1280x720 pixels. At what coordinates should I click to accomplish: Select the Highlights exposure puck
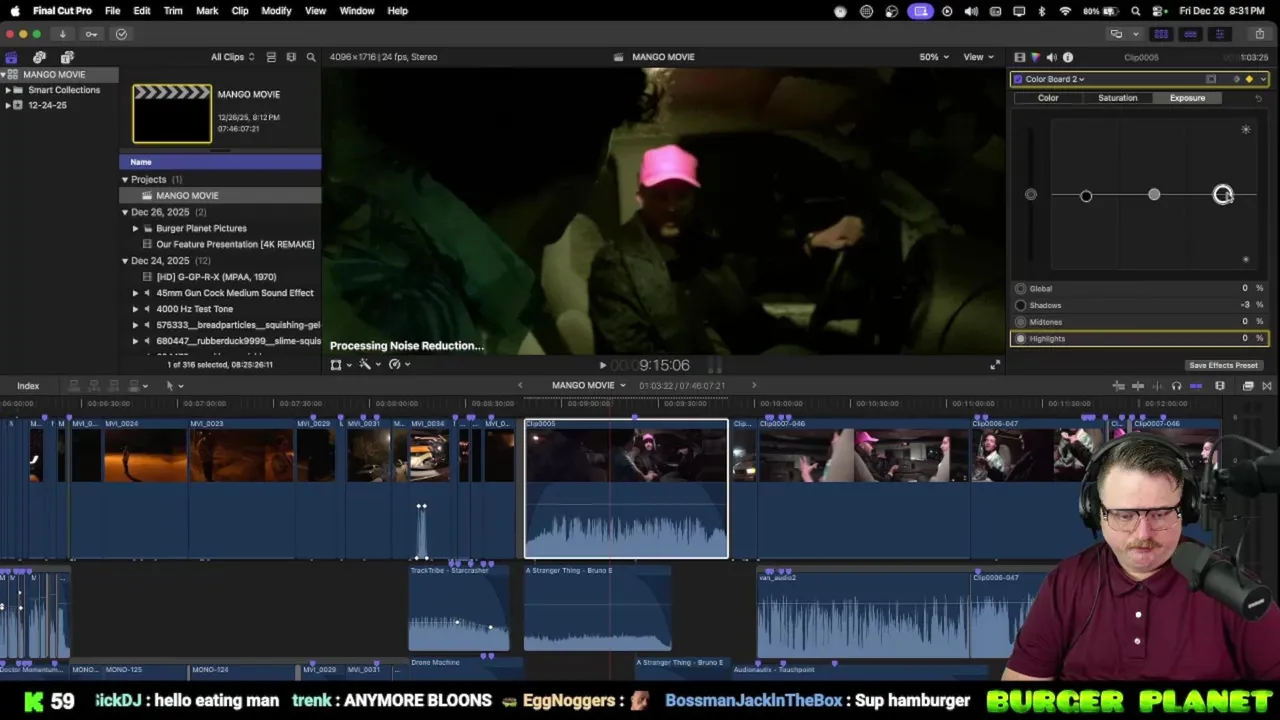click(x=1223, y=195)
